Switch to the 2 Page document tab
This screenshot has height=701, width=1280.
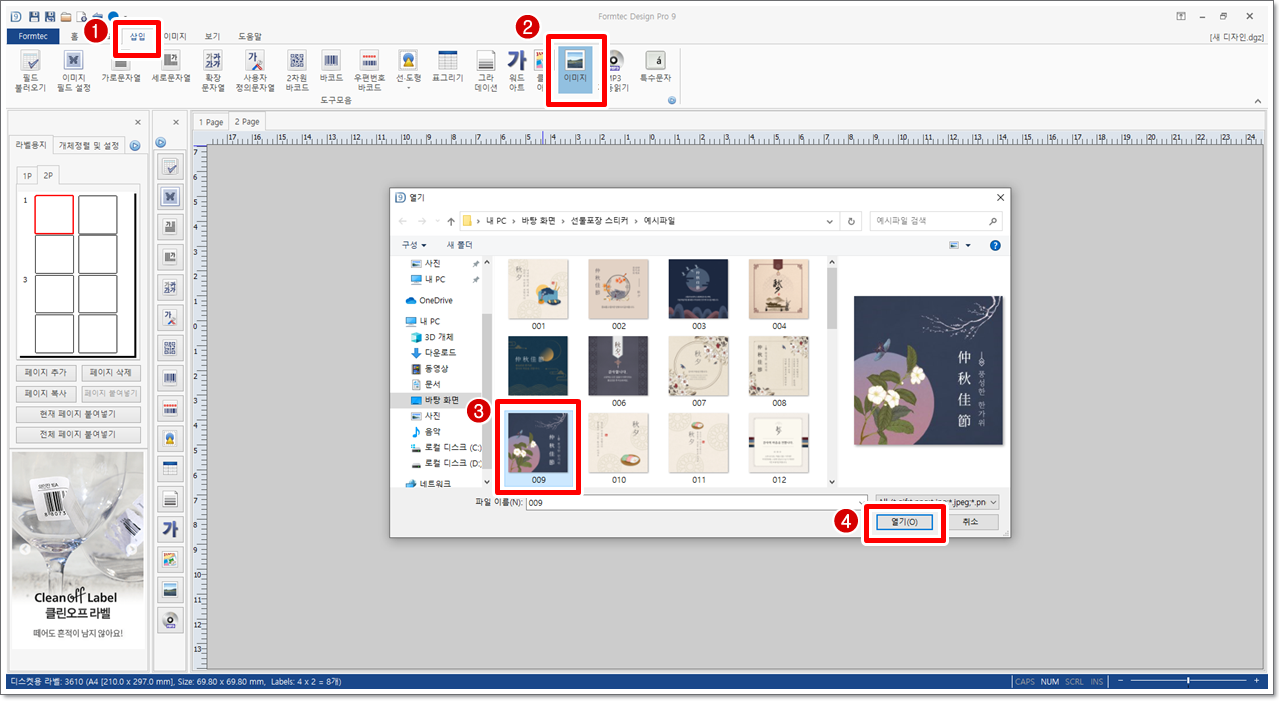(x=246, y=122)
